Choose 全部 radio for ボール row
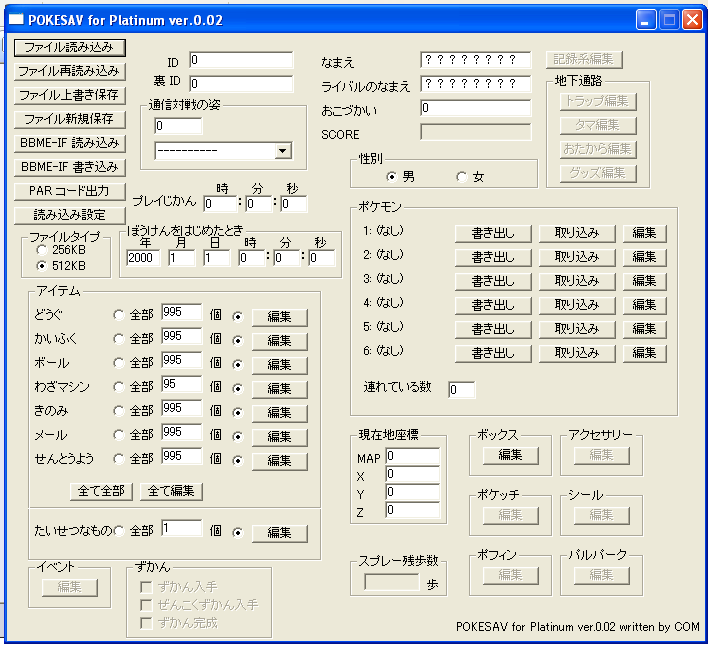 pyautogui.click(x=119, y=363)
